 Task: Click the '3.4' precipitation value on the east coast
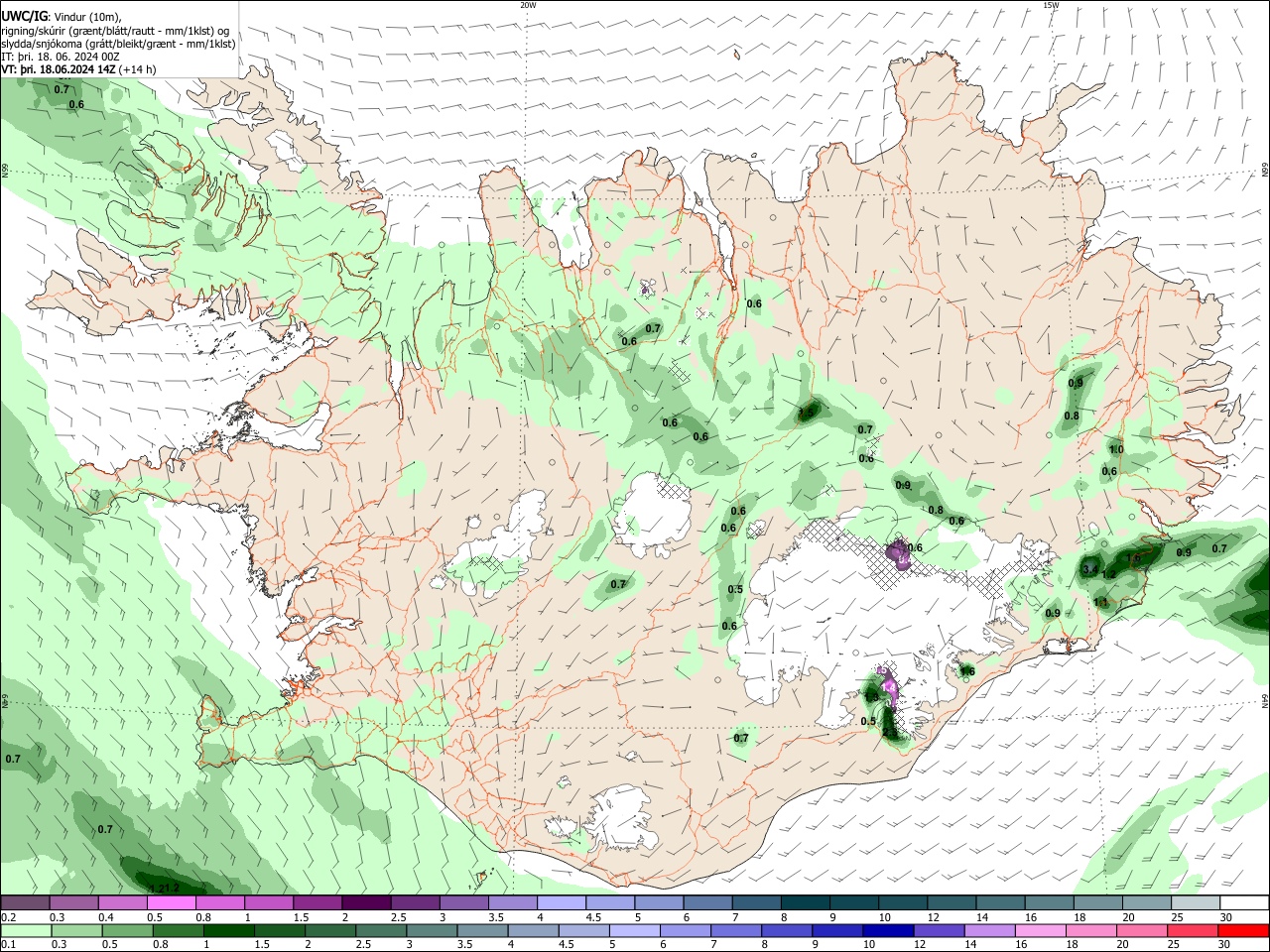(x=1089, y=569)
